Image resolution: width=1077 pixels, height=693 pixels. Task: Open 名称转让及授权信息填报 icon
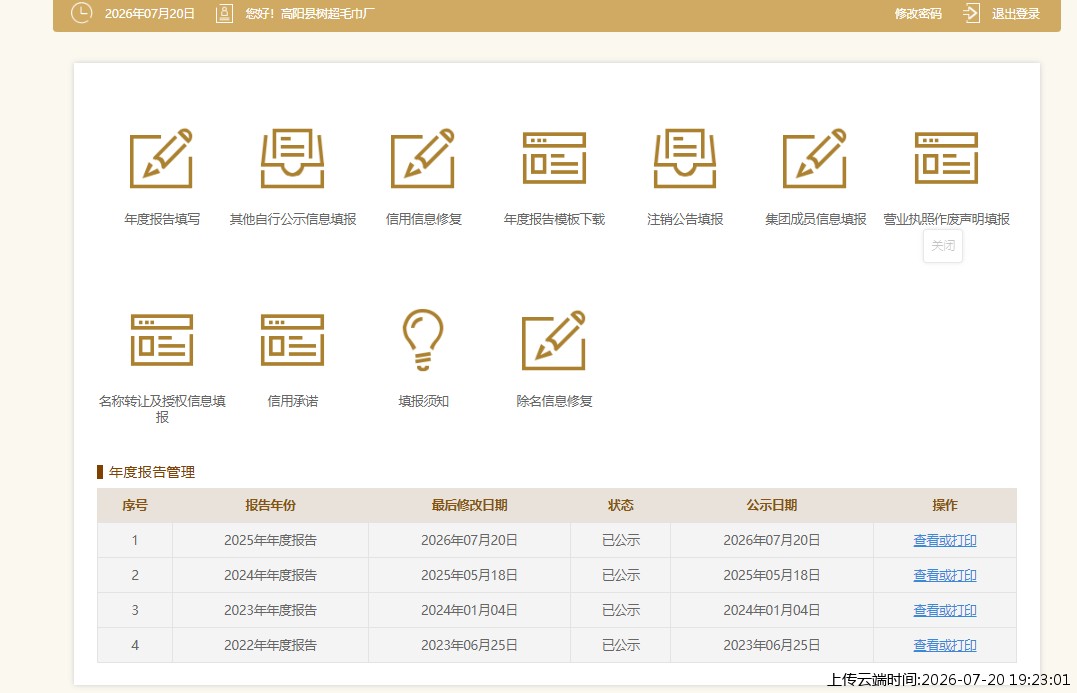(161, 340)
